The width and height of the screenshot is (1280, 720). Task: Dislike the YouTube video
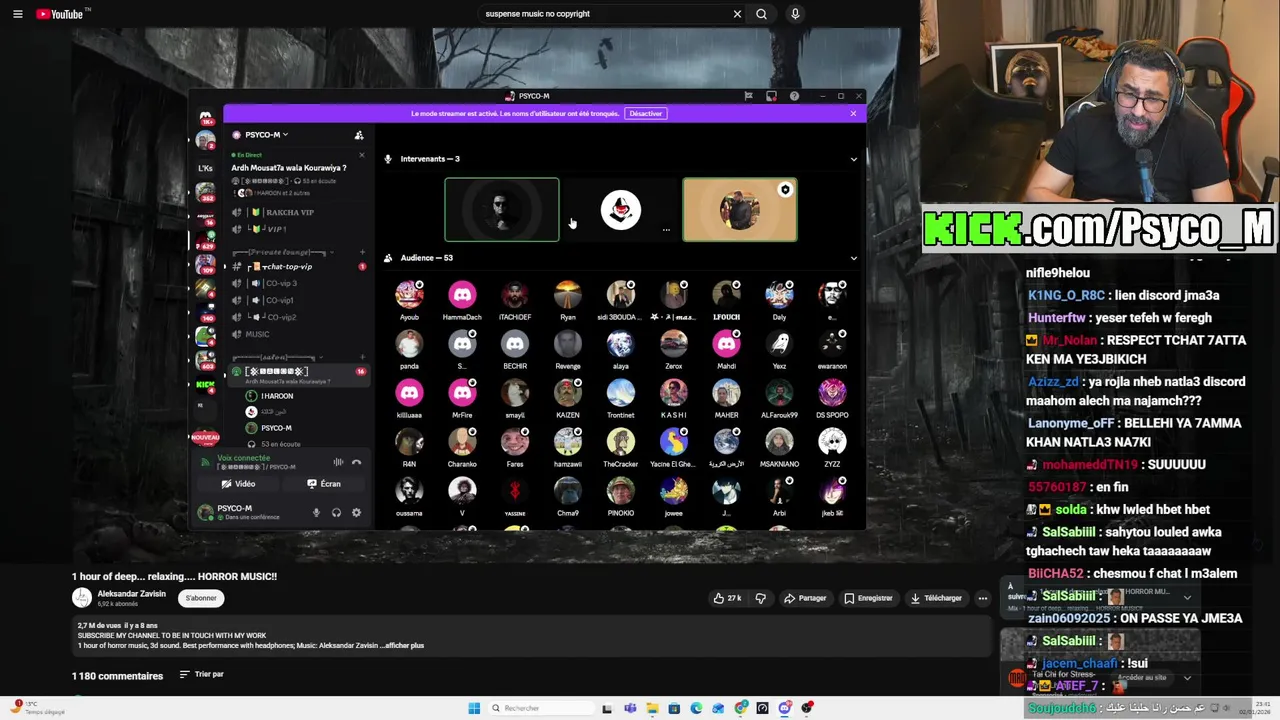760,598
